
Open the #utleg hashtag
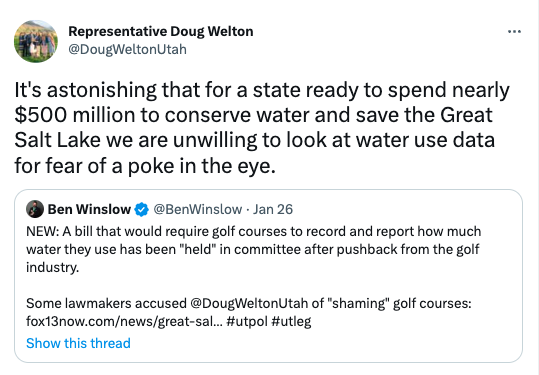[291, 321]
